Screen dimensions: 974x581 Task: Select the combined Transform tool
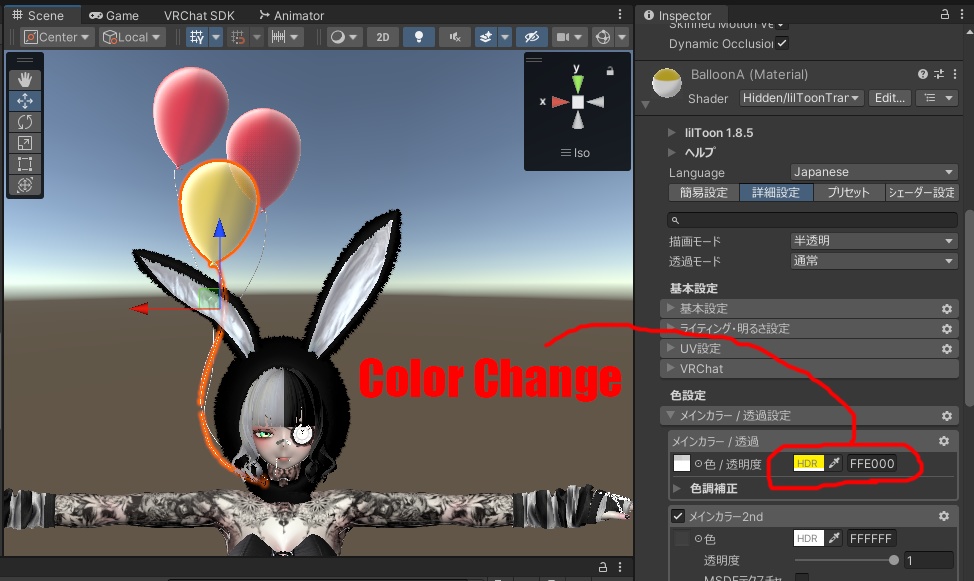pos(25,185)
